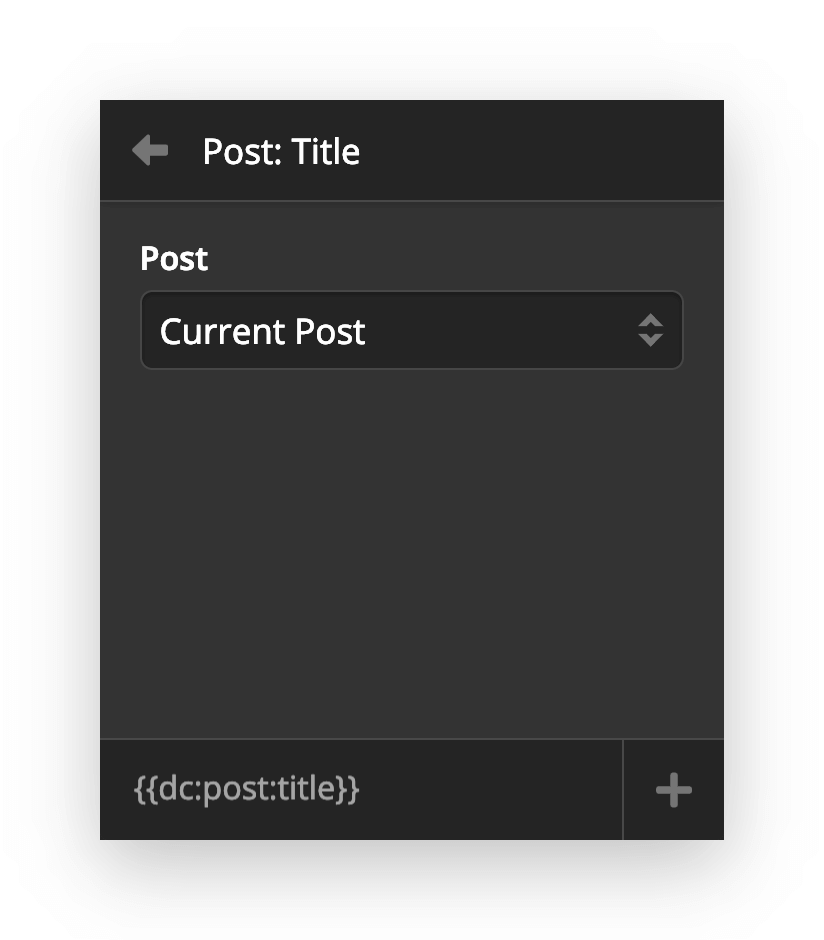Click the stepper arrows inside Current Post field
Image resolution: width=824 pixels, height=940 pixels.
[x=650, y=330]
